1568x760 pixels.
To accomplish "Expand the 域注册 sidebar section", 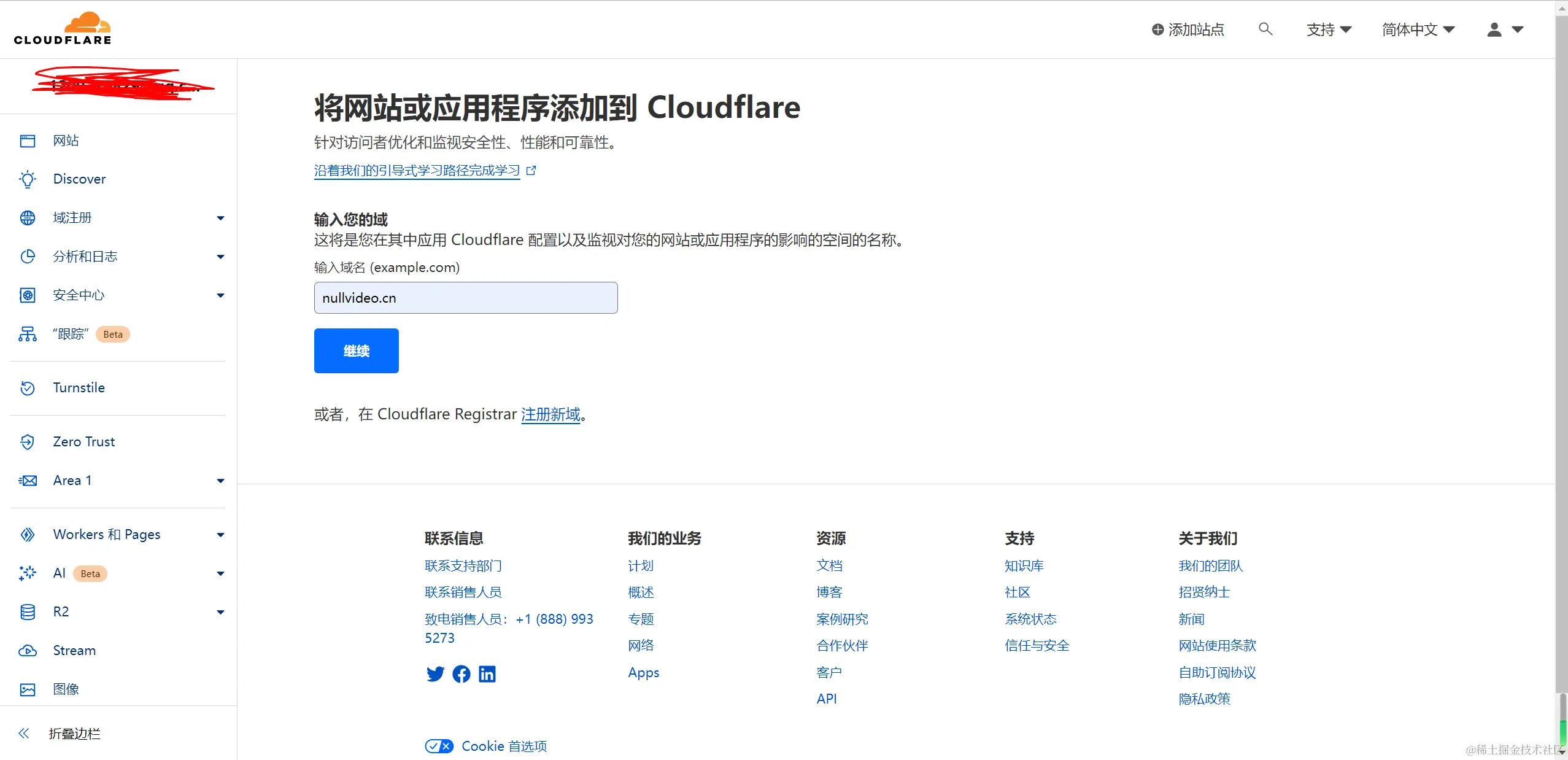I will pos(220,218).
